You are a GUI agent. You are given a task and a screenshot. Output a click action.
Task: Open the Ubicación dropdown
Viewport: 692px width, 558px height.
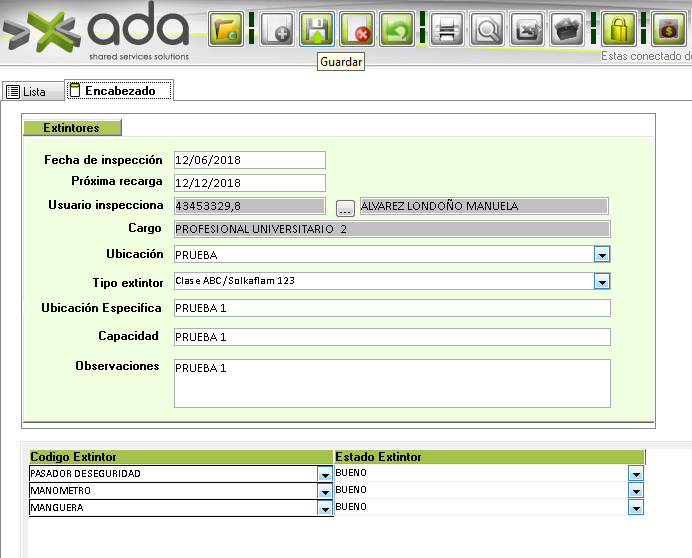tap(602, 255)
